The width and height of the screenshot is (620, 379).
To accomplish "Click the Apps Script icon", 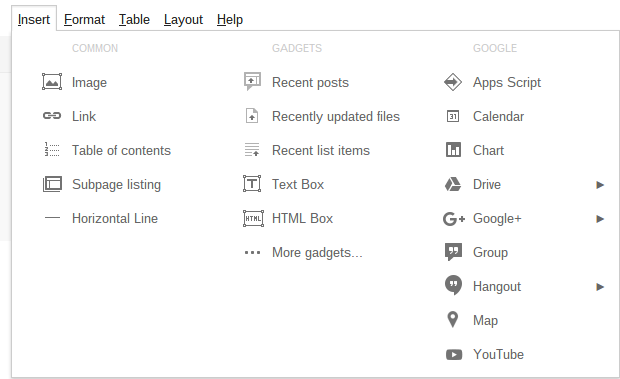I will click(453, 82).
